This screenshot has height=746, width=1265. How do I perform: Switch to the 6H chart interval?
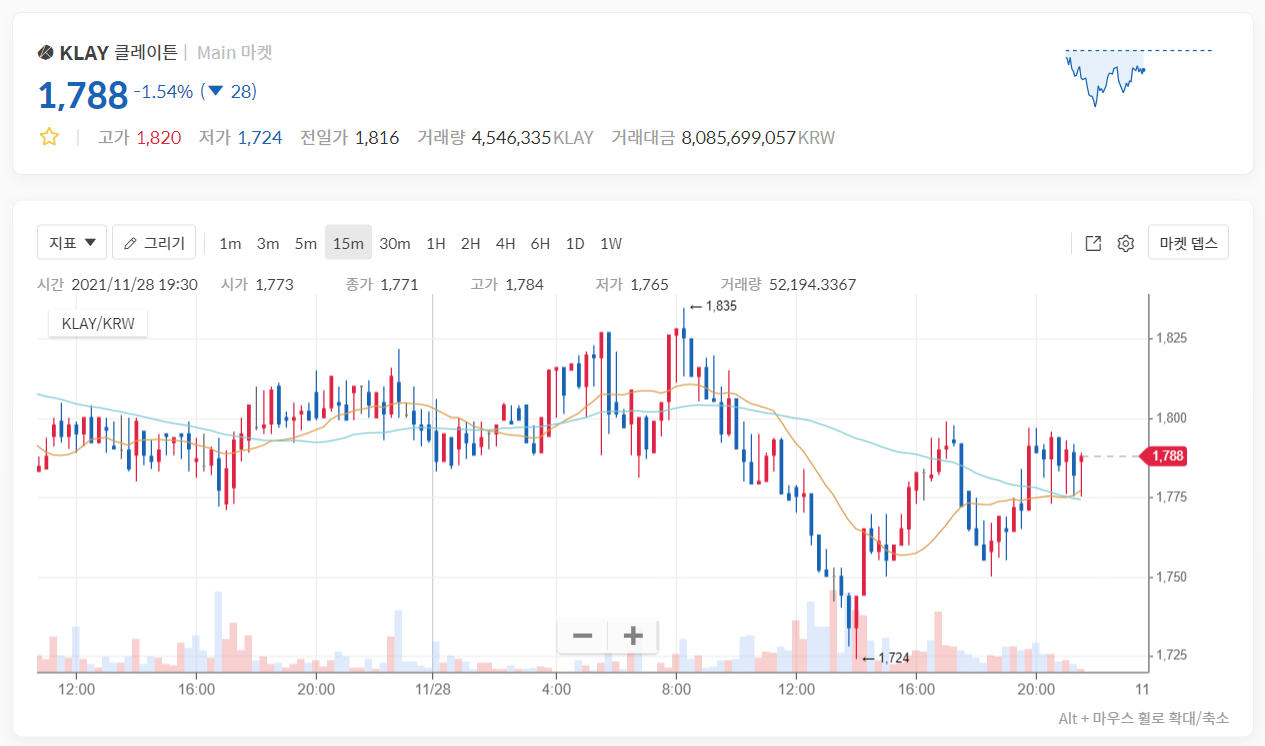click(x=541, y=243)
